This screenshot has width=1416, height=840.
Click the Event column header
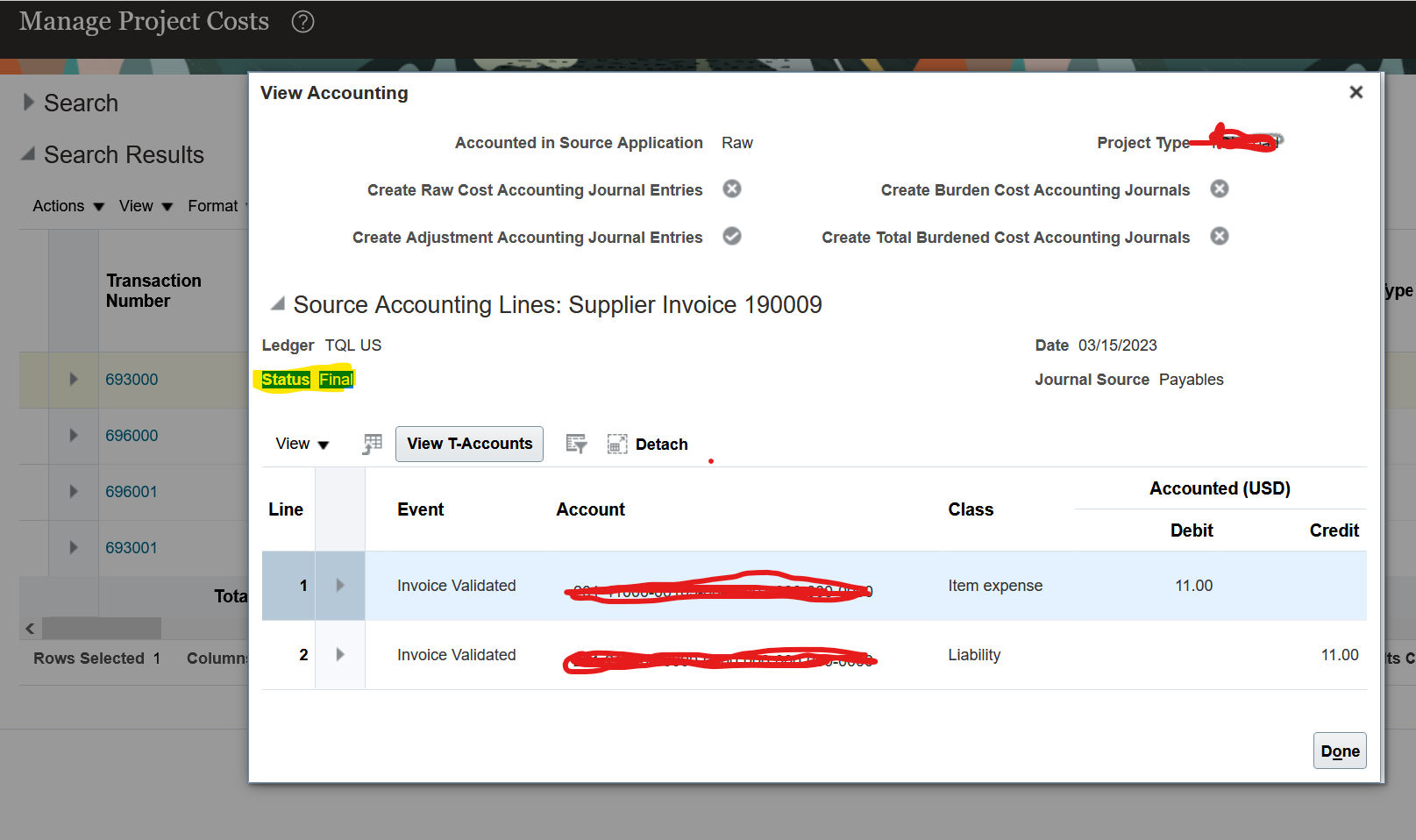420,509
